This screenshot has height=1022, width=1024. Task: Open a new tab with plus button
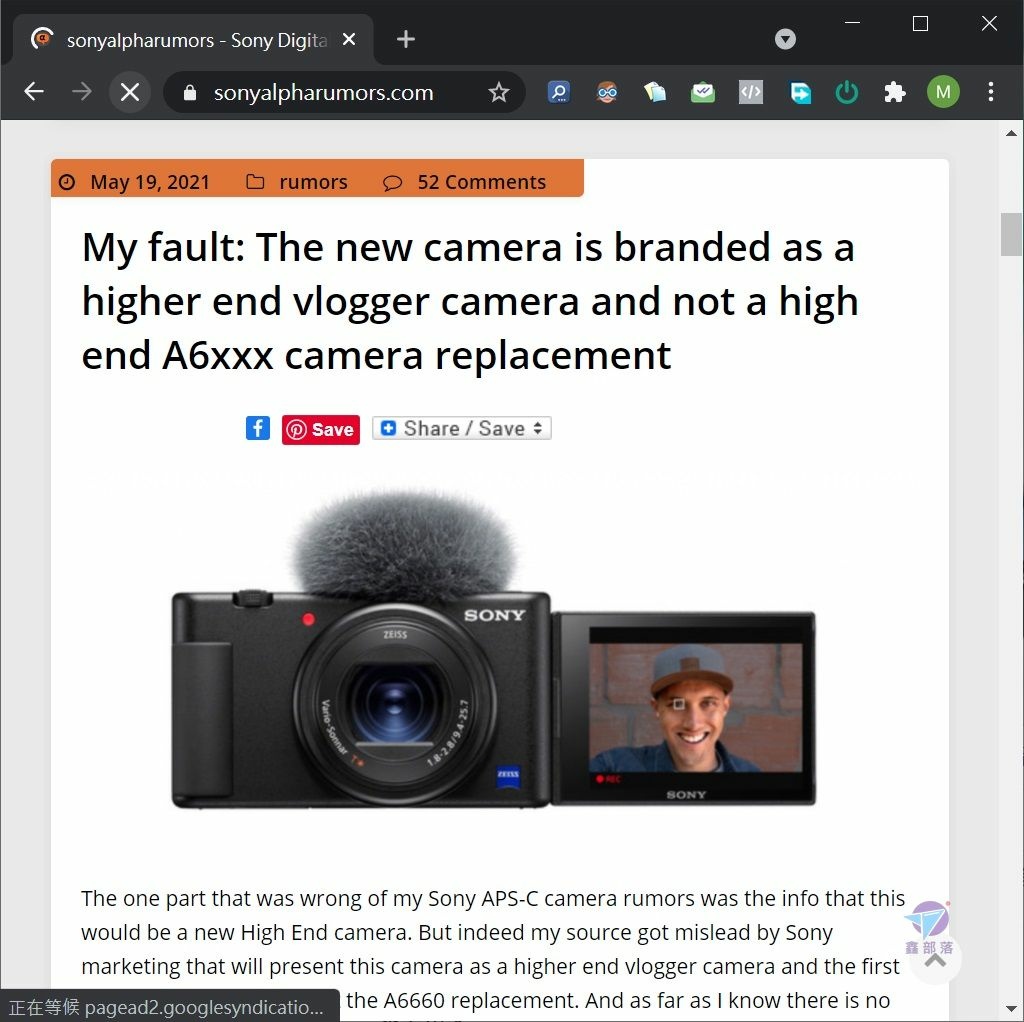pyautogui.click(x=406, y=39)
